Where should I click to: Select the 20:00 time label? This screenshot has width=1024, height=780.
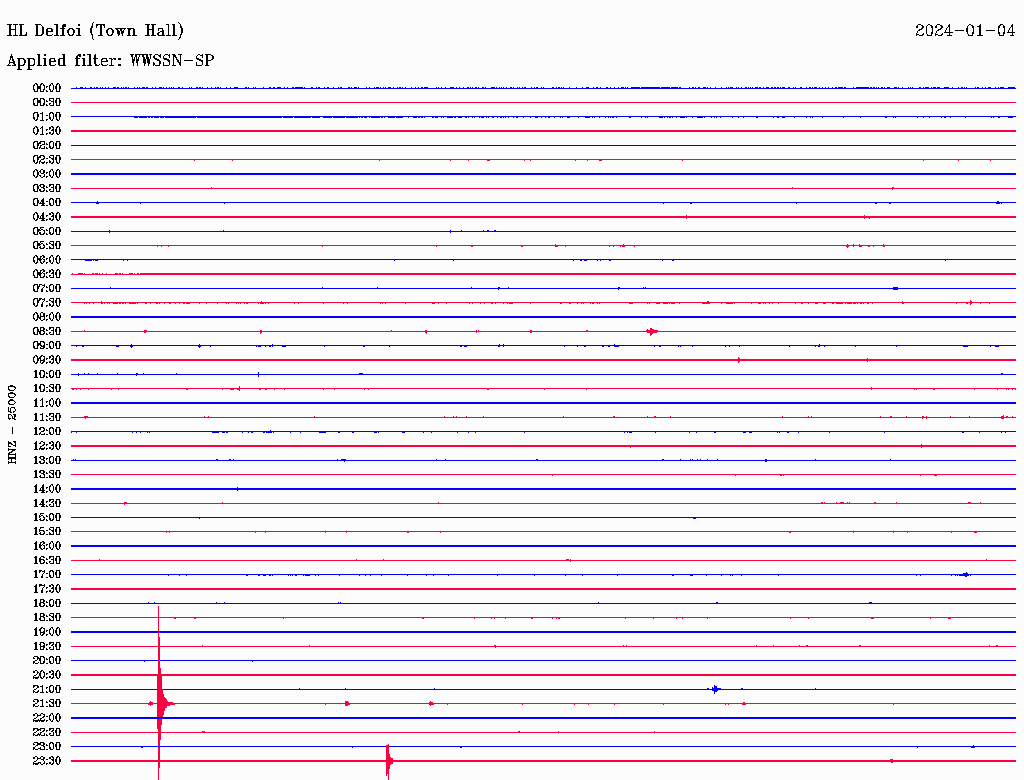(47, 660)
